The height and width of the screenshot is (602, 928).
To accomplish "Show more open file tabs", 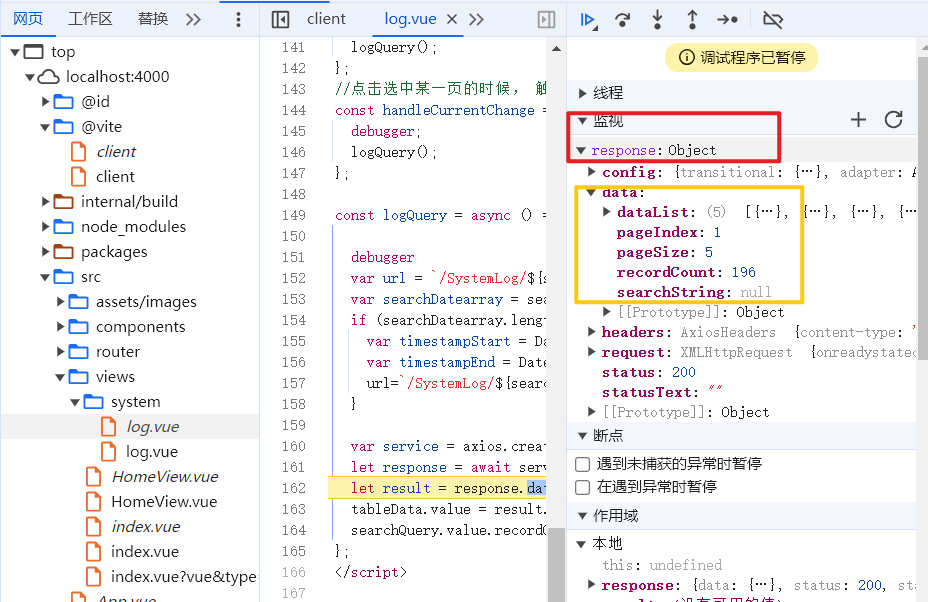I will point(476,20).
